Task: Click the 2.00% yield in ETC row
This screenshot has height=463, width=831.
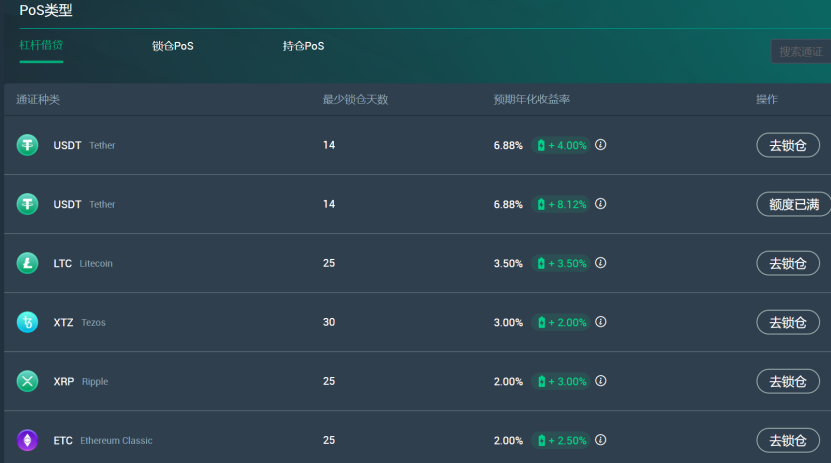Action: click(x=508, y=441)
